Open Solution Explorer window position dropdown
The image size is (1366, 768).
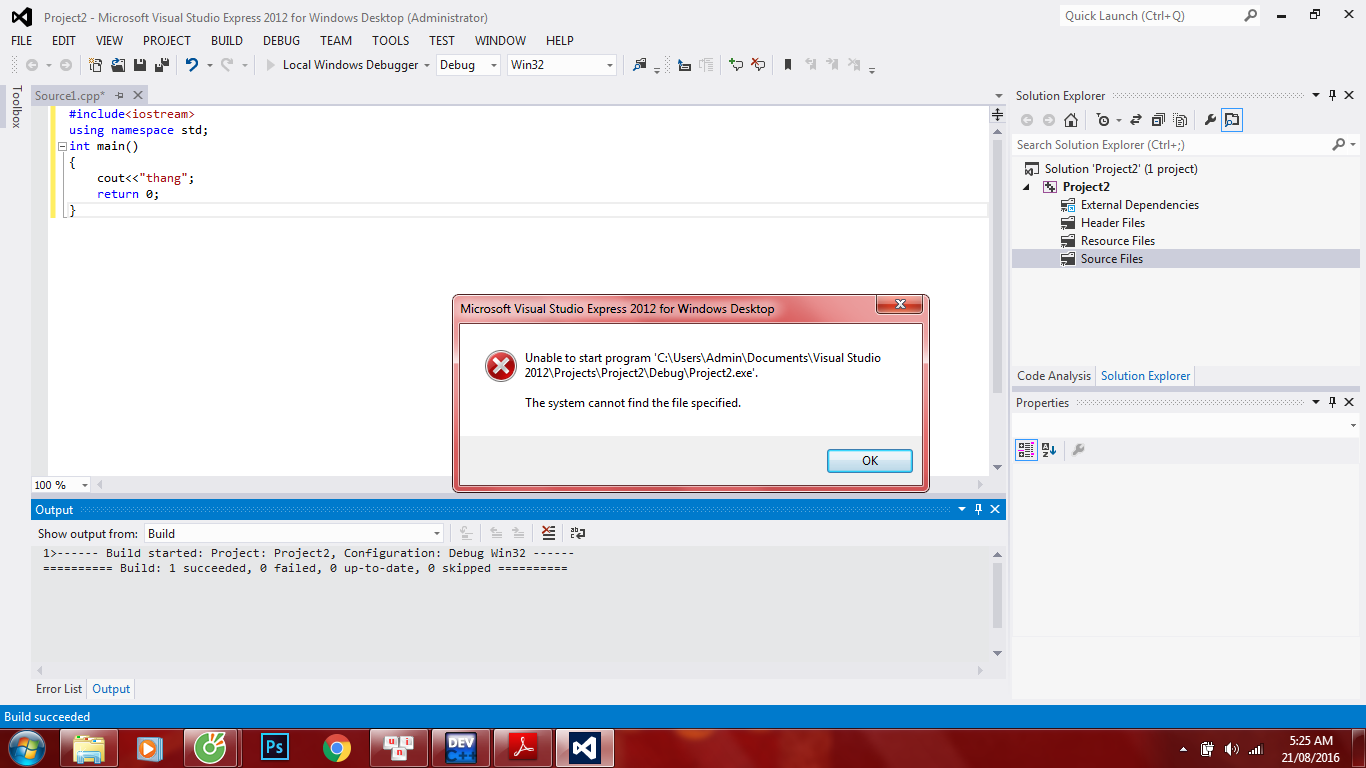[x=1315, y=96]
